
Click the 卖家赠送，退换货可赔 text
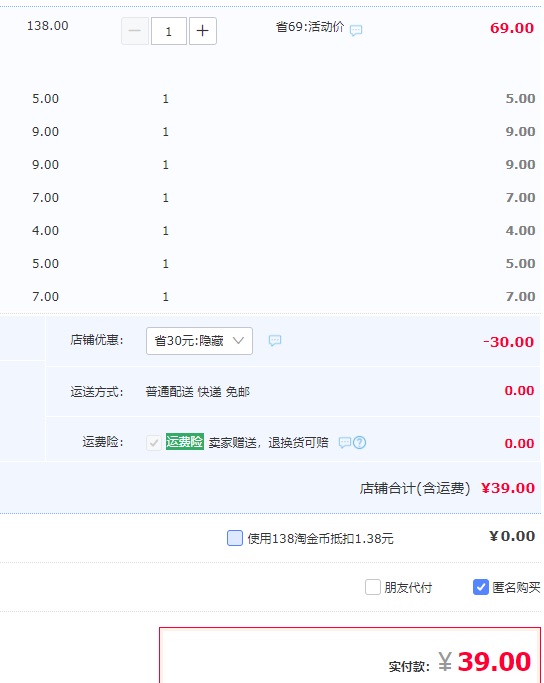268,443
